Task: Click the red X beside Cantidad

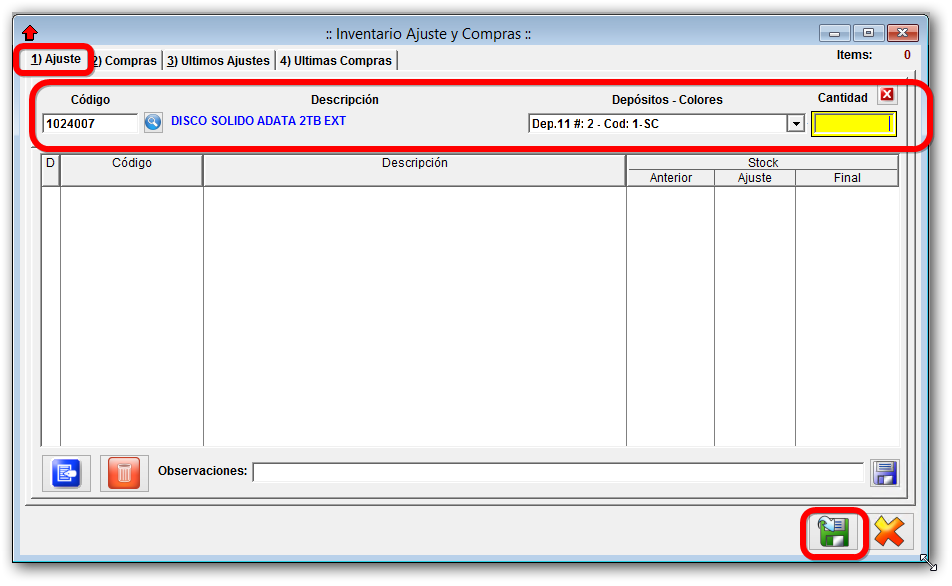Action: click(887, 95)
